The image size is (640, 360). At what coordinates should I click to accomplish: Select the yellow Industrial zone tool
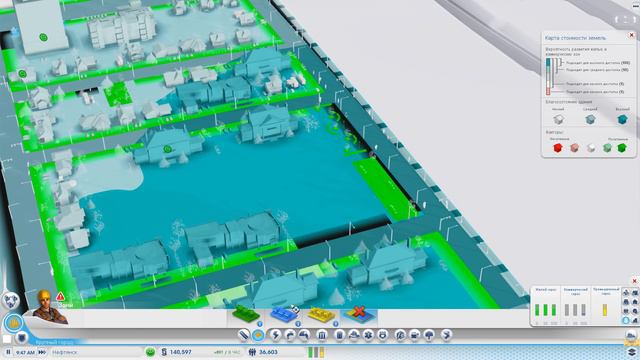pos(321,315)
